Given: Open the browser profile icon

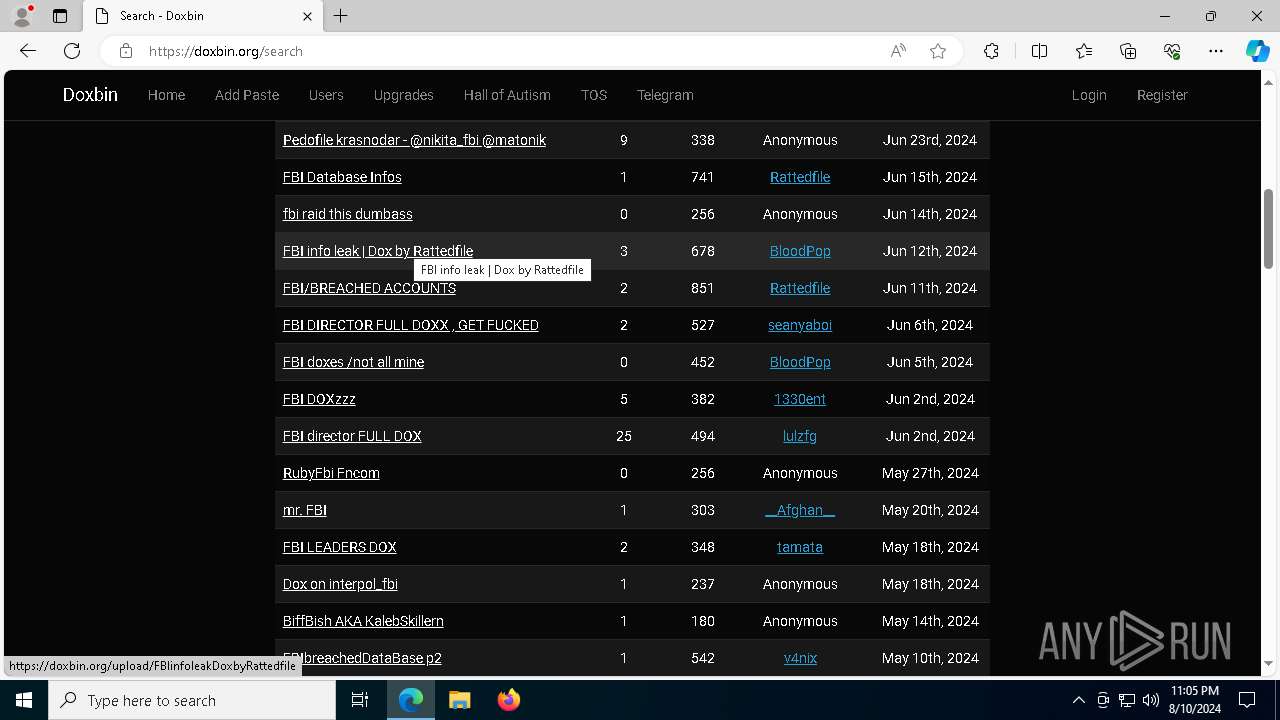Looking at the screenshot, I should (22, 16).
